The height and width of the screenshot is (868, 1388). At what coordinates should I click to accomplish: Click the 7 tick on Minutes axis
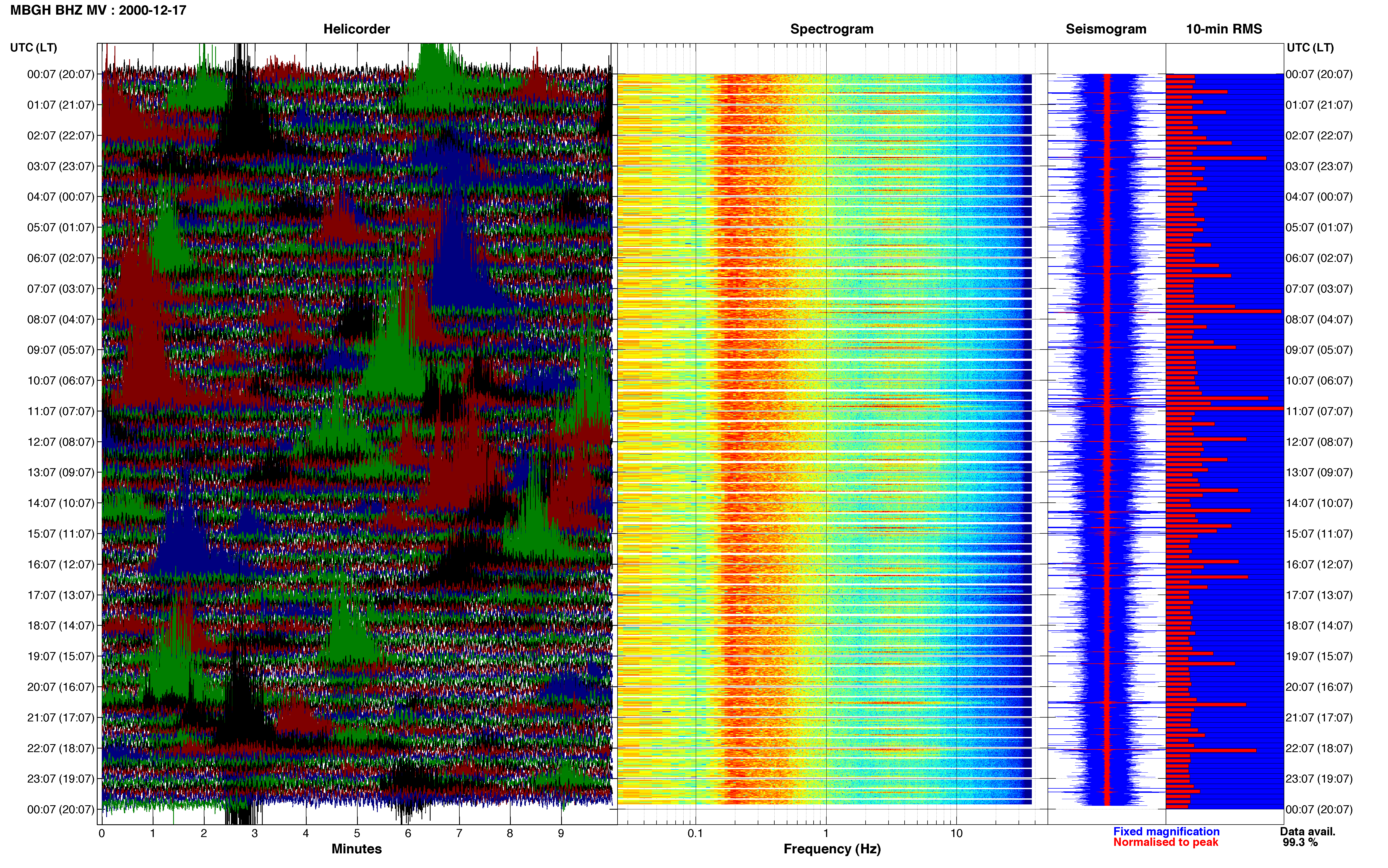(459, 833)
